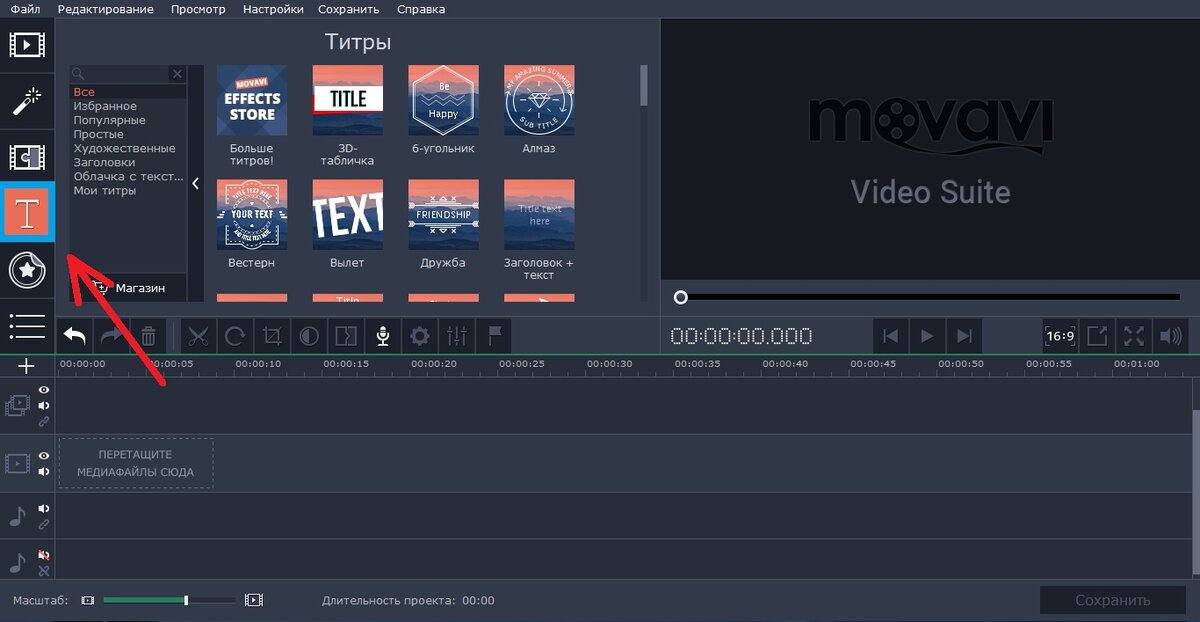Split clip with the scissors tool
The width and height of the screenshot is (1200, 622).
198,336
